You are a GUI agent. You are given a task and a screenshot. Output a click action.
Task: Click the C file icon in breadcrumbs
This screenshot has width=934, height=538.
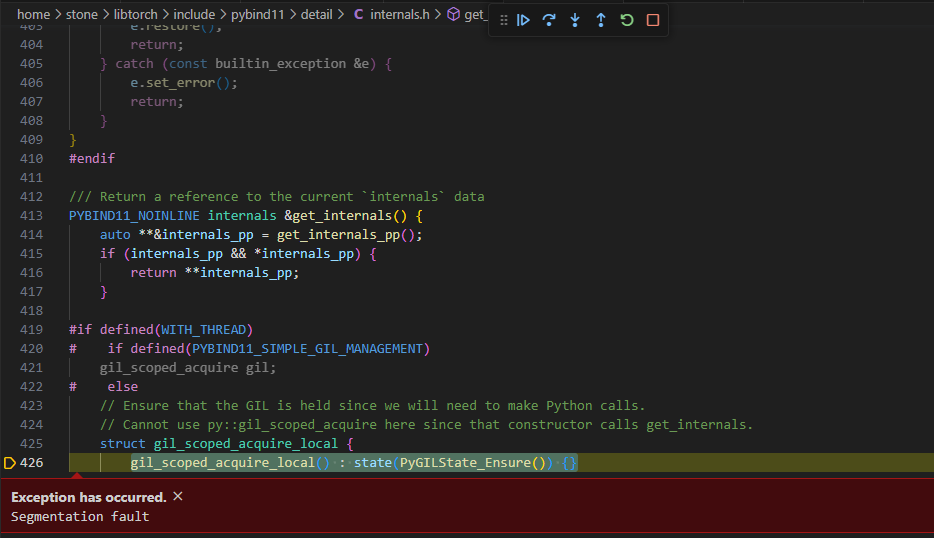pyautogui.click(x=359, y=15)
